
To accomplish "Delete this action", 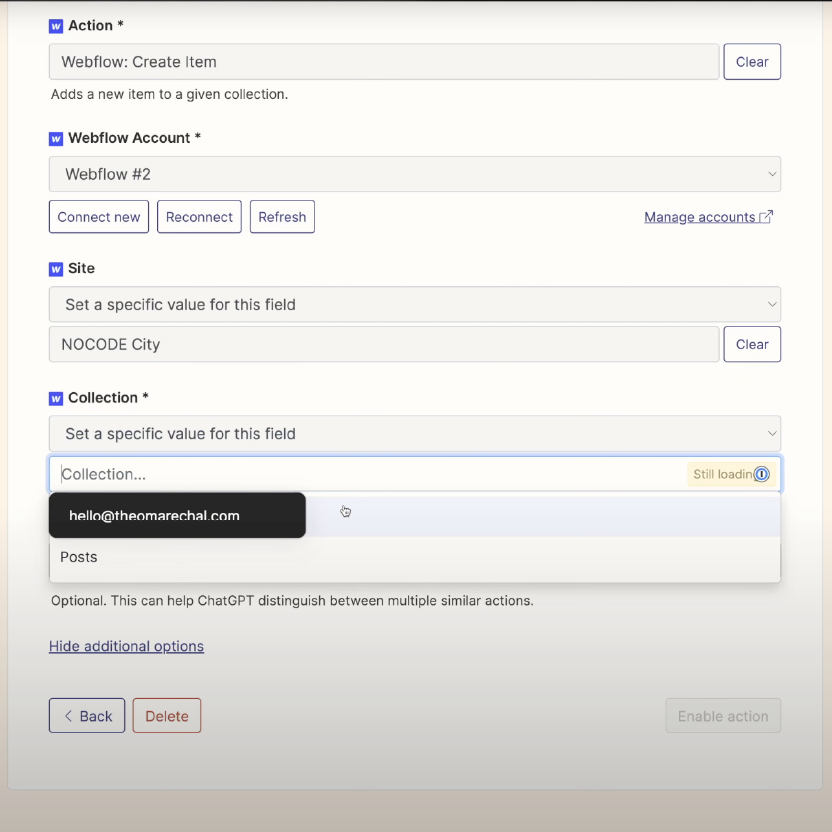I will pyautogui.click(x=167, y=716).
